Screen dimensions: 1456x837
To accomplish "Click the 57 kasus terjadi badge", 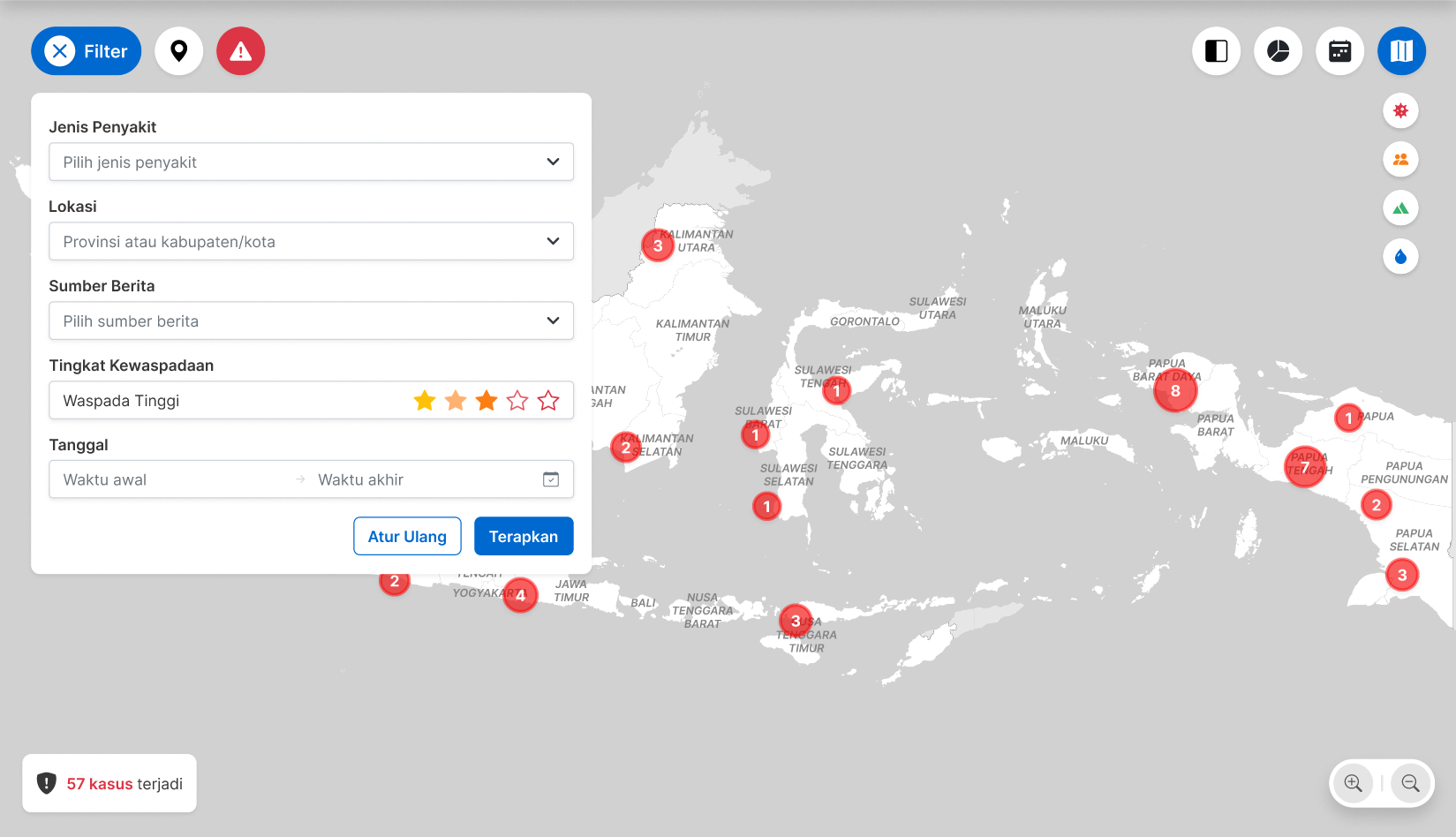I will coord(109,783).
